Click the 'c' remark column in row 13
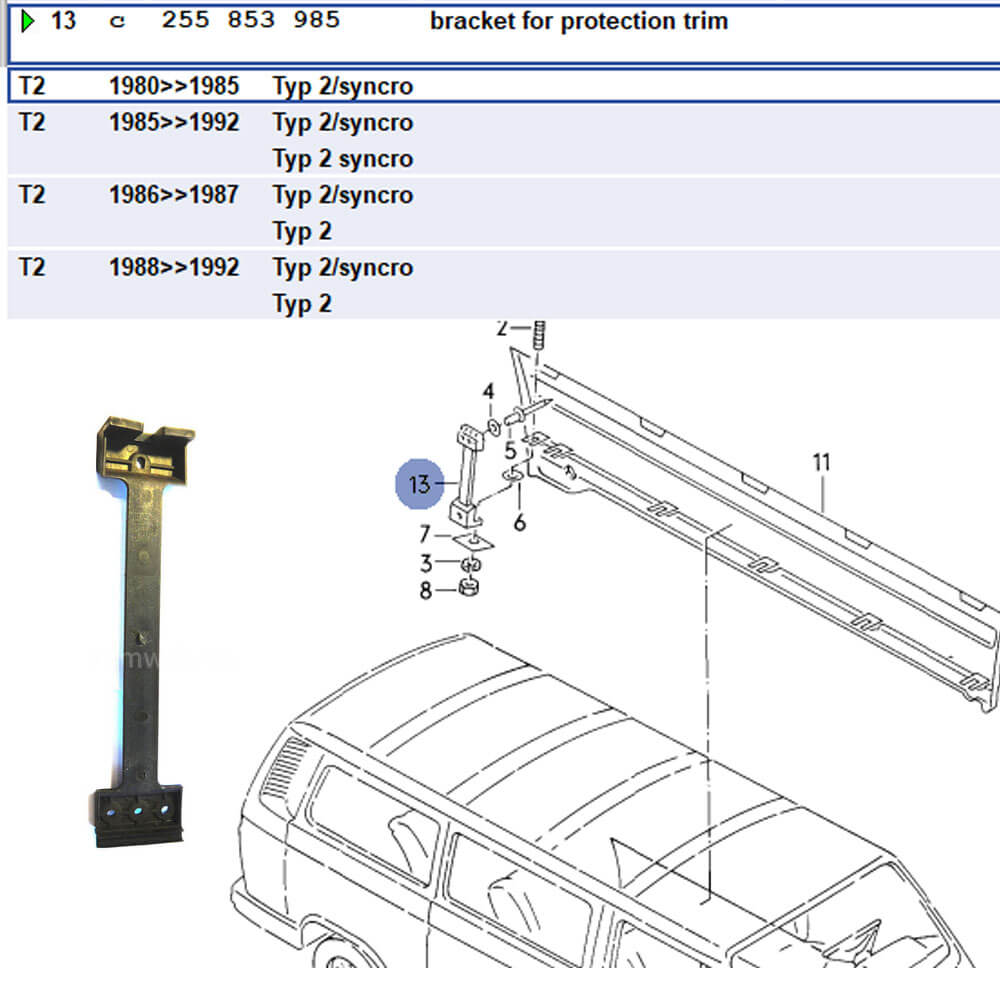1000x1000 pixels. [x=118, y=21]
